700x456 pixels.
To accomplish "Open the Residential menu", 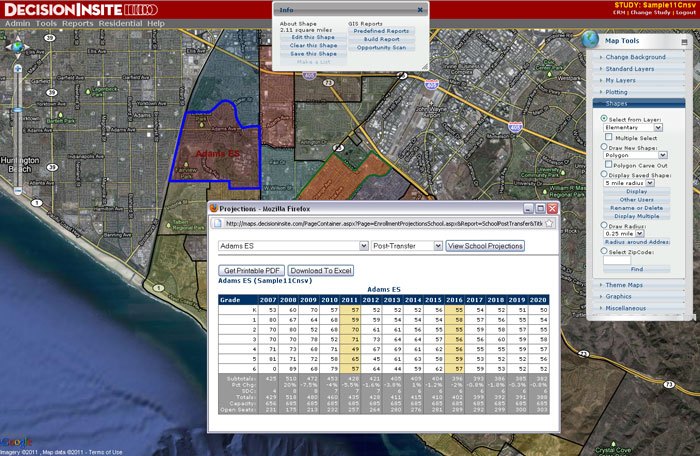I will pos(120,22).
